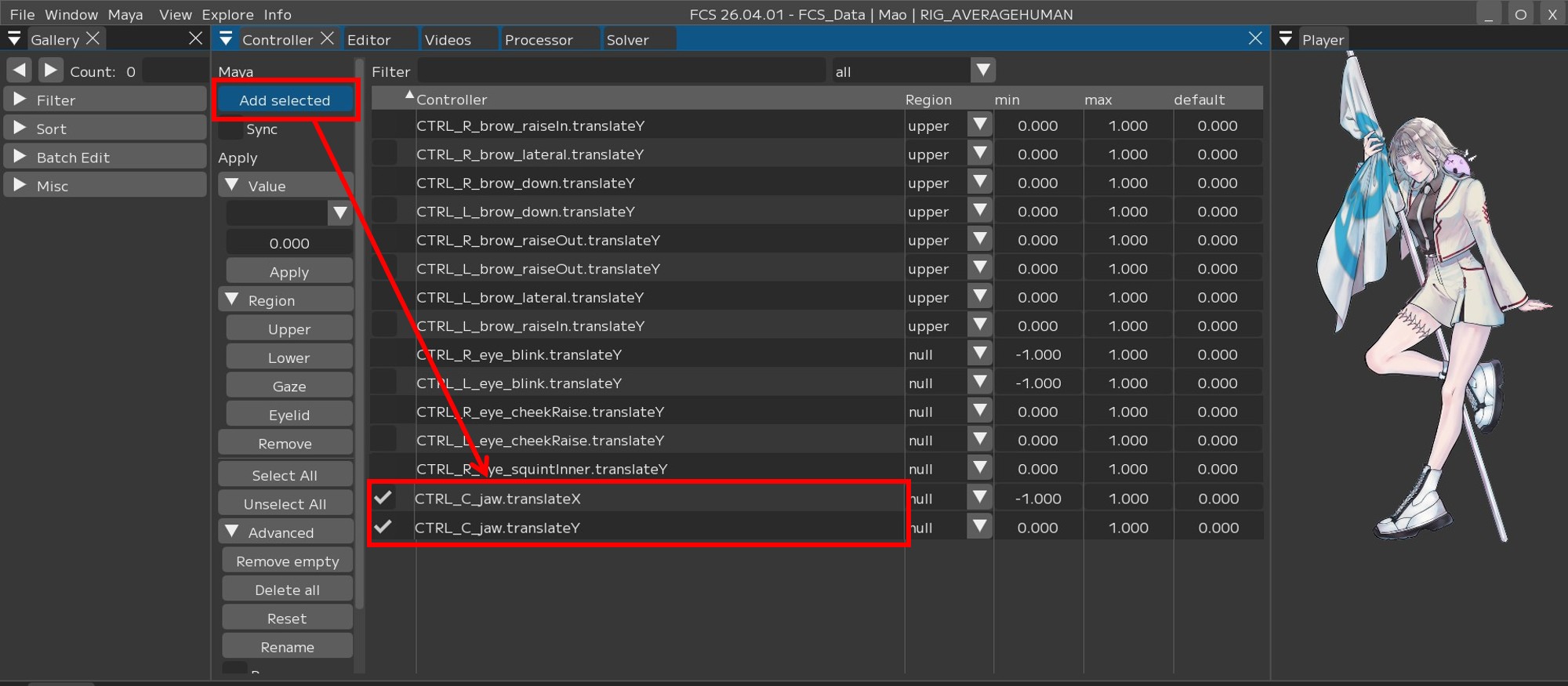The width and height of the screenshot is (1568, 686).
Task: Click the Controller column sort arrow
Action: click(x=409, y=96)
